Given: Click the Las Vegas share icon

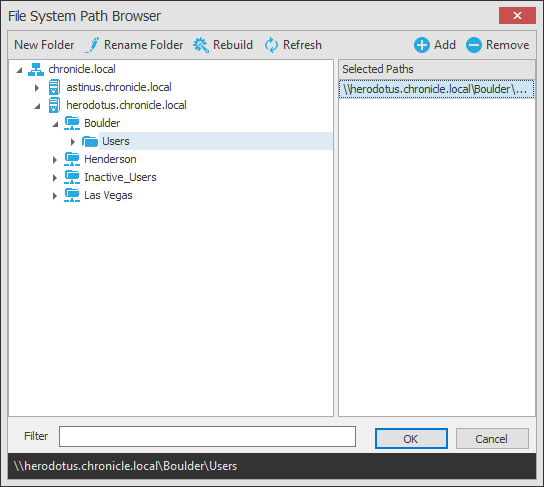Looking at the screenshot, I should tap(72, 195).
